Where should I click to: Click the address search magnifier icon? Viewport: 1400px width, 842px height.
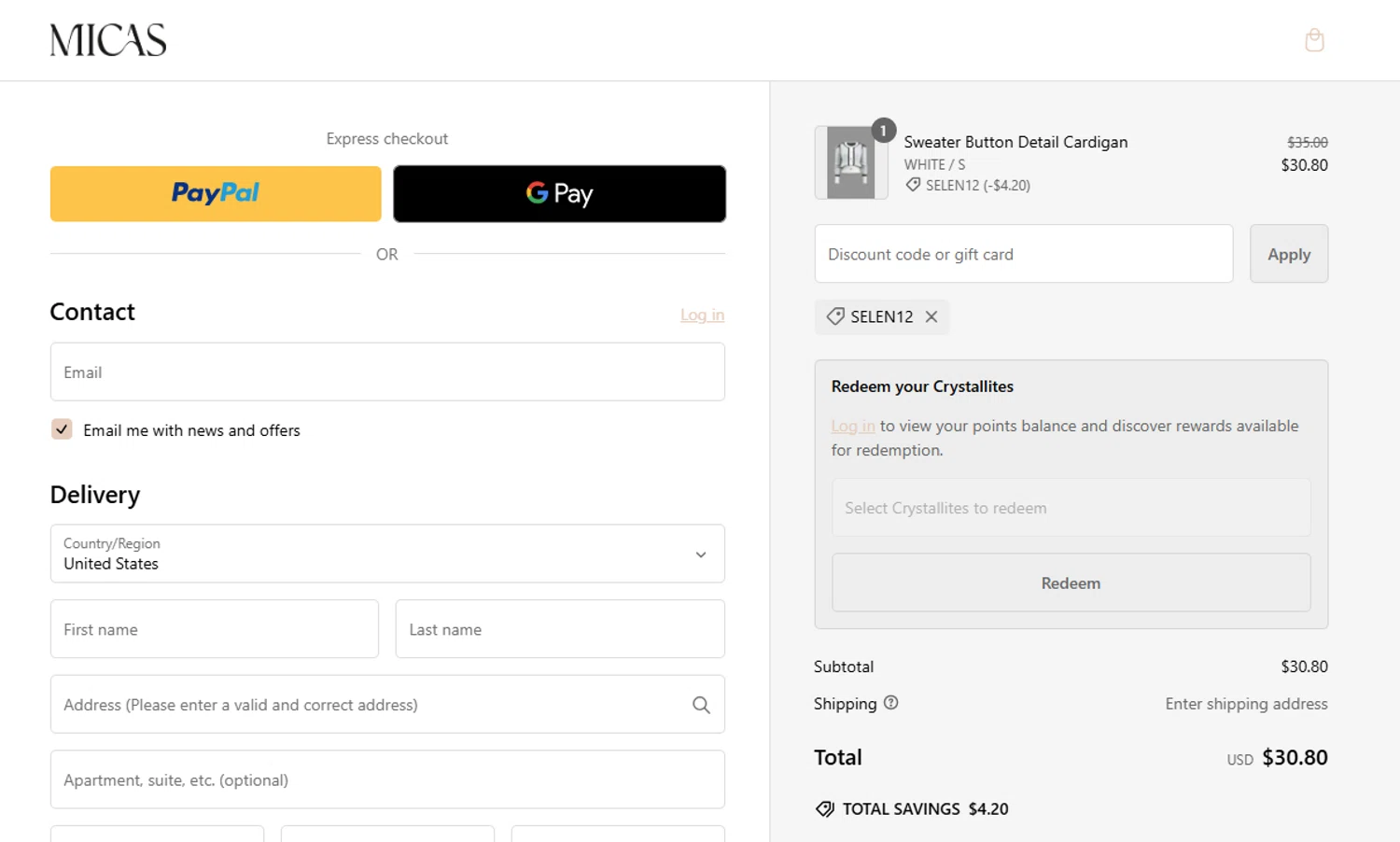(701, 705)
